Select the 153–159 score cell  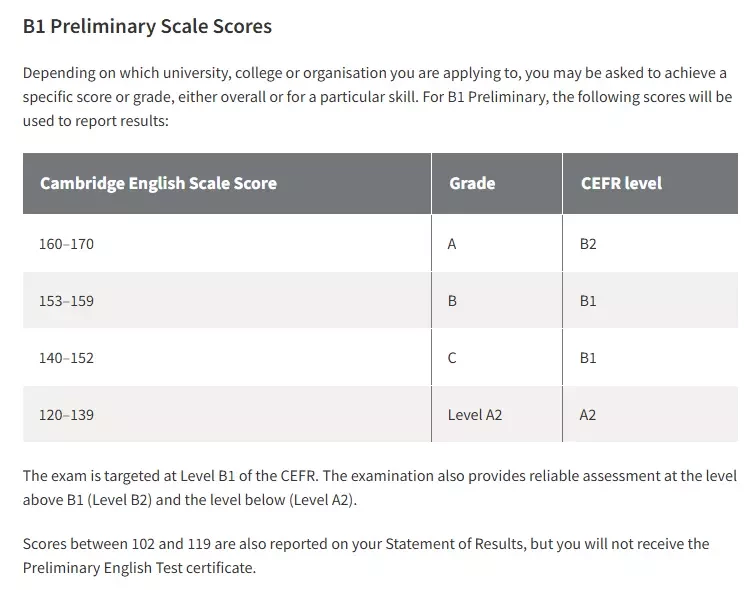[x=227, y=301]
